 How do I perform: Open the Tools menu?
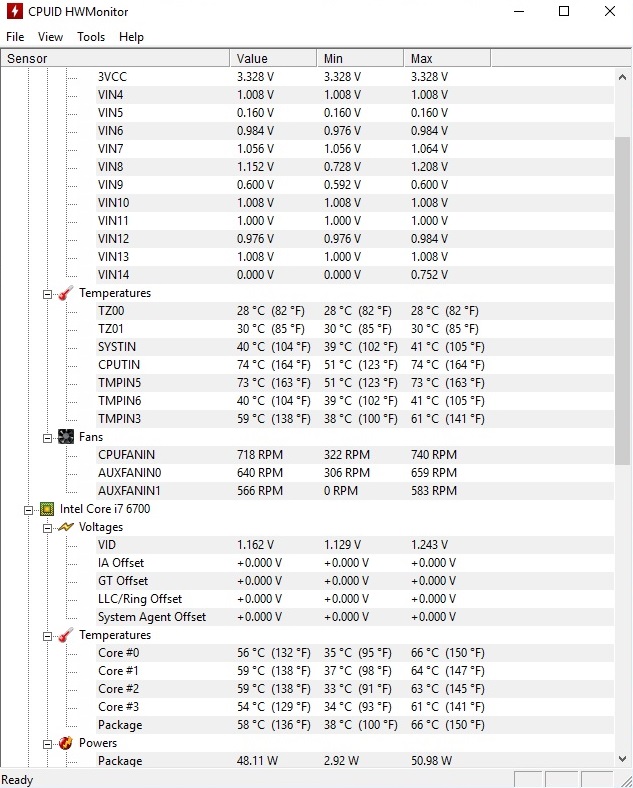click(x=91, y=37)
